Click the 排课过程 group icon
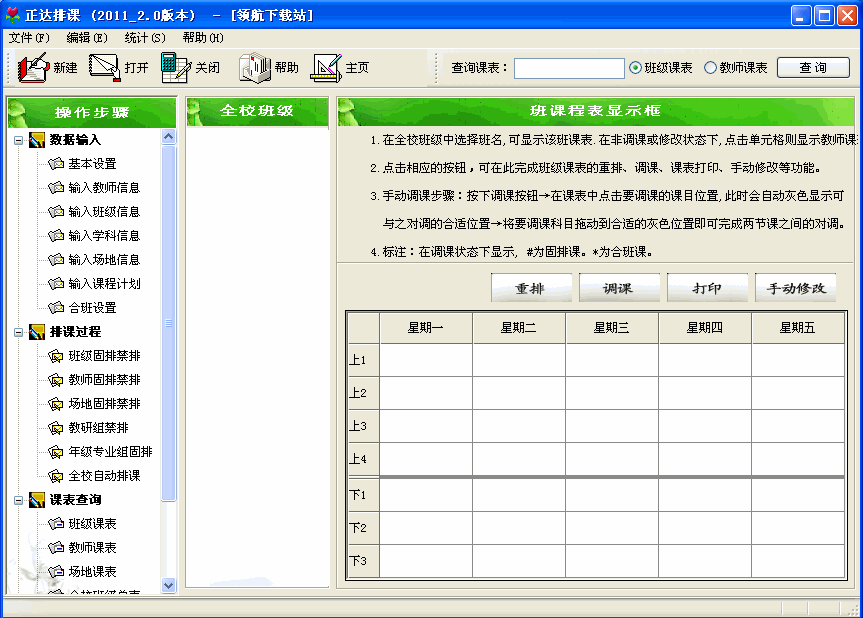863x618 pixels. tap(37, 332)
